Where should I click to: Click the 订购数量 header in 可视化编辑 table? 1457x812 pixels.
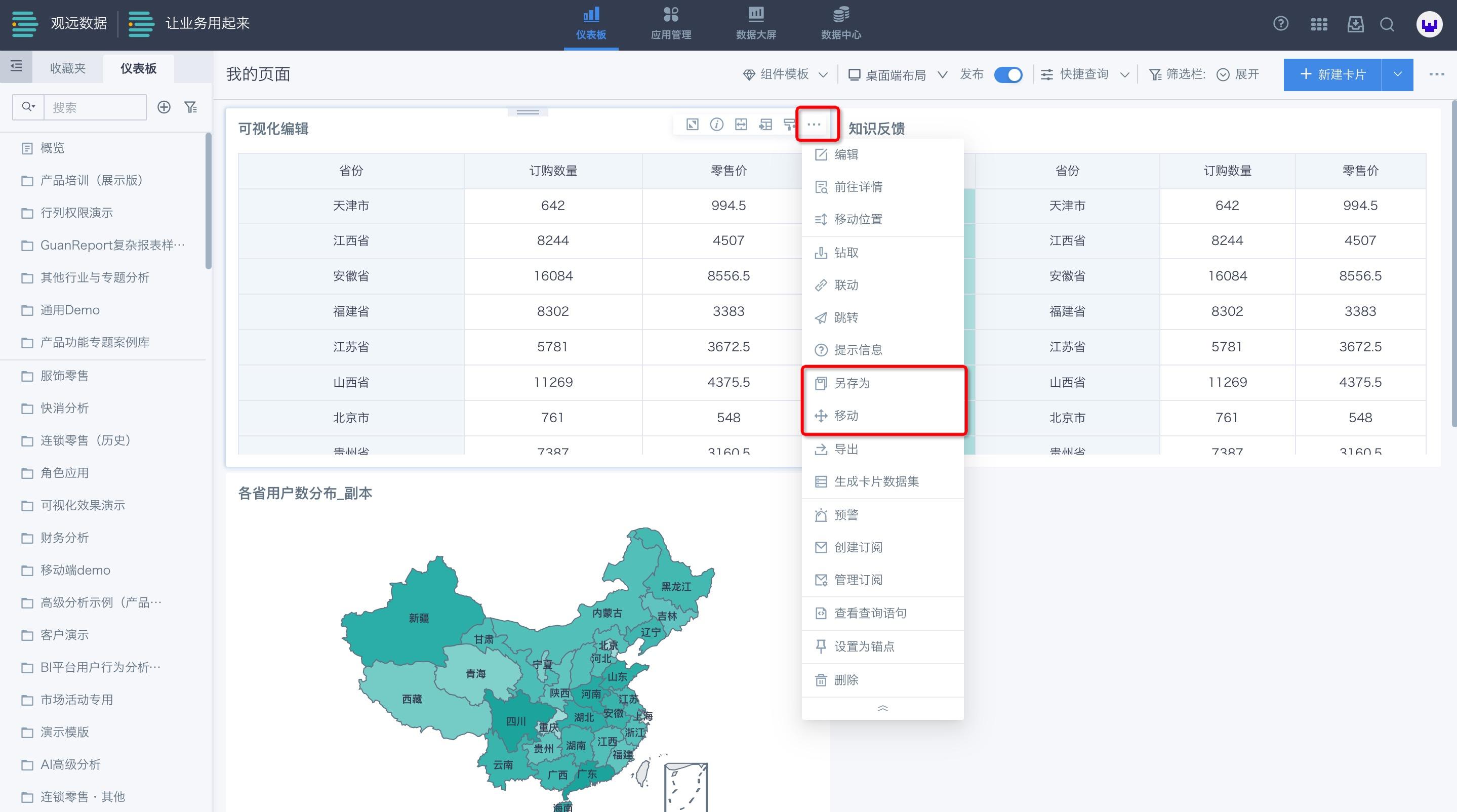point(553,171)
